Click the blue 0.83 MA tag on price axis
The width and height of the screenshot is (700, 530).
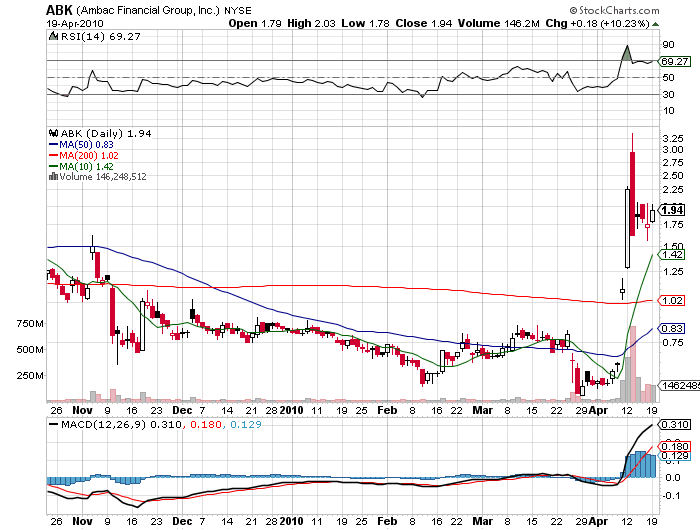coord(672,329)
